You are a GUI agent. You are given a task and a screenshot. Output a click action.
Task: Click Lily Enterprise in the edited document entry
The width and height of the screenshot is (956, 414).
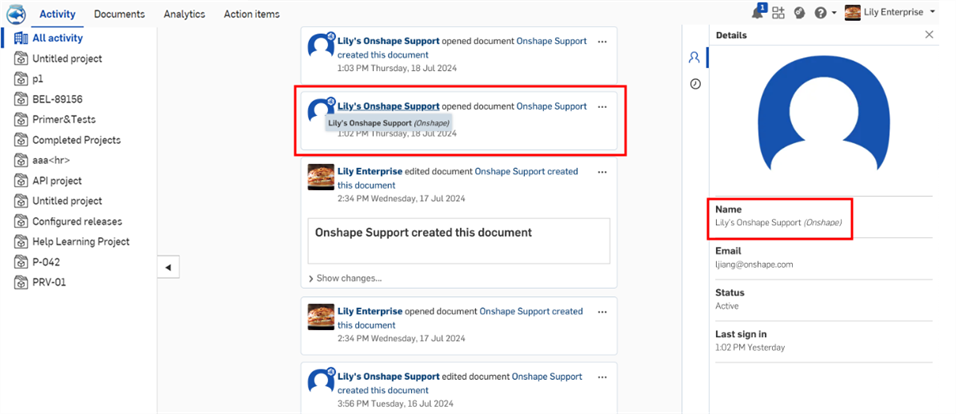pos(369,171)
